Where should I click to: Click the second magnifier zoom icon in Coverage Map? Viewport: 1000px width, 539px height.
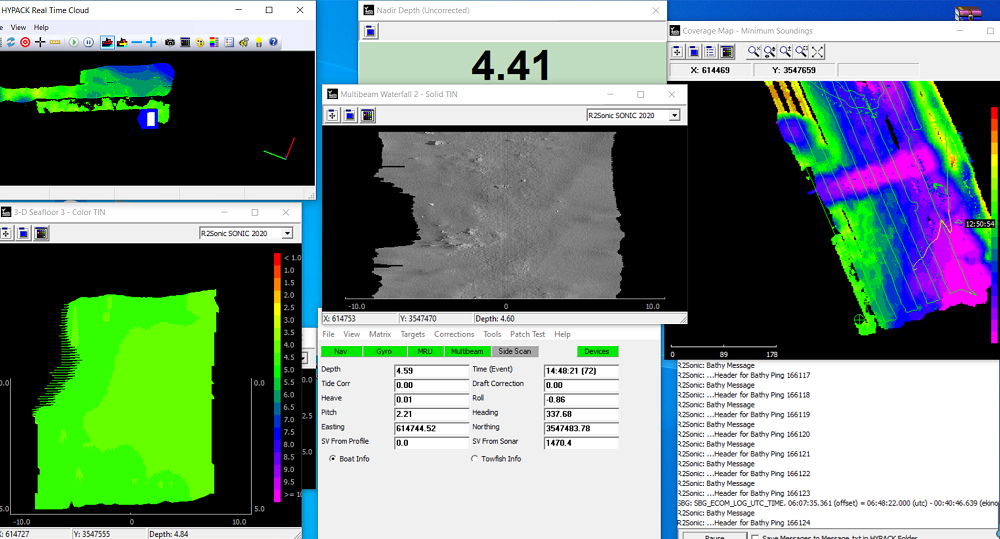click(x=770, y=52)
